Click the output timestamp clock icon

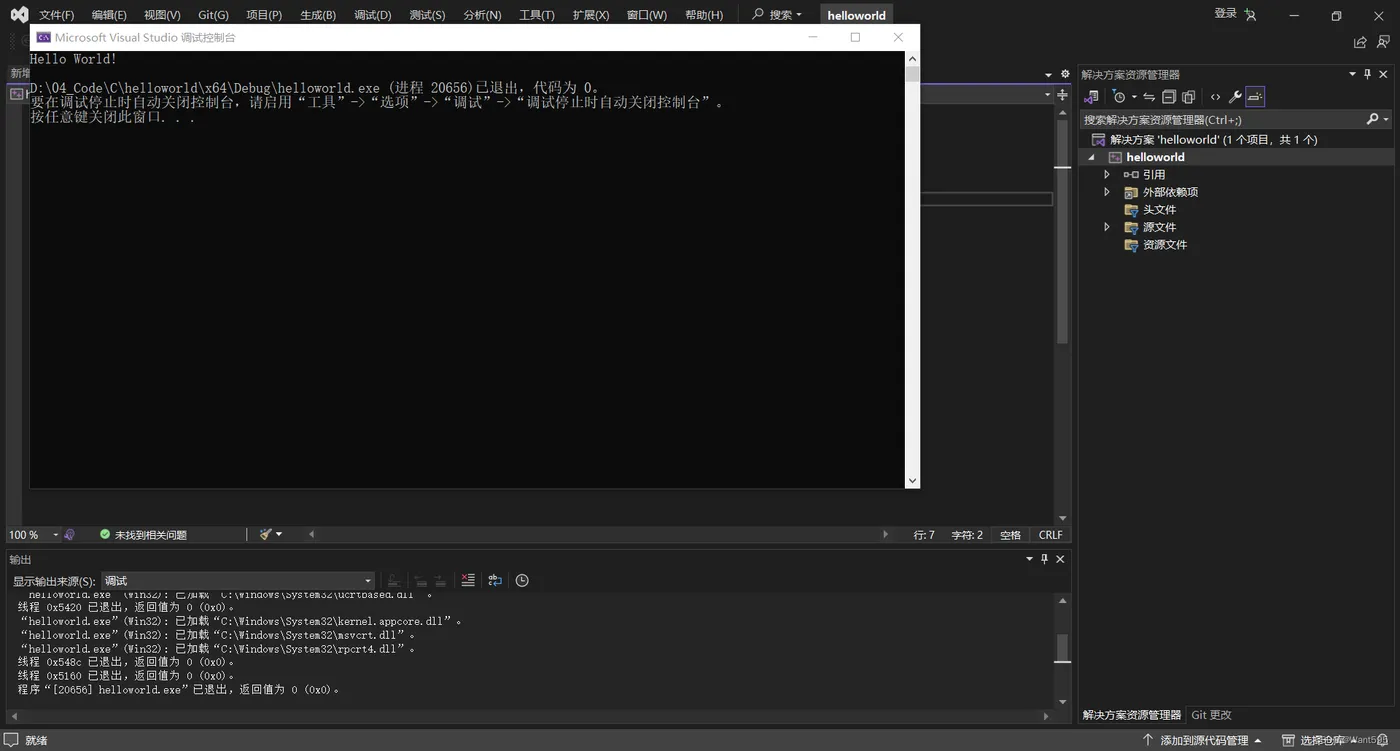pos(522,581)
